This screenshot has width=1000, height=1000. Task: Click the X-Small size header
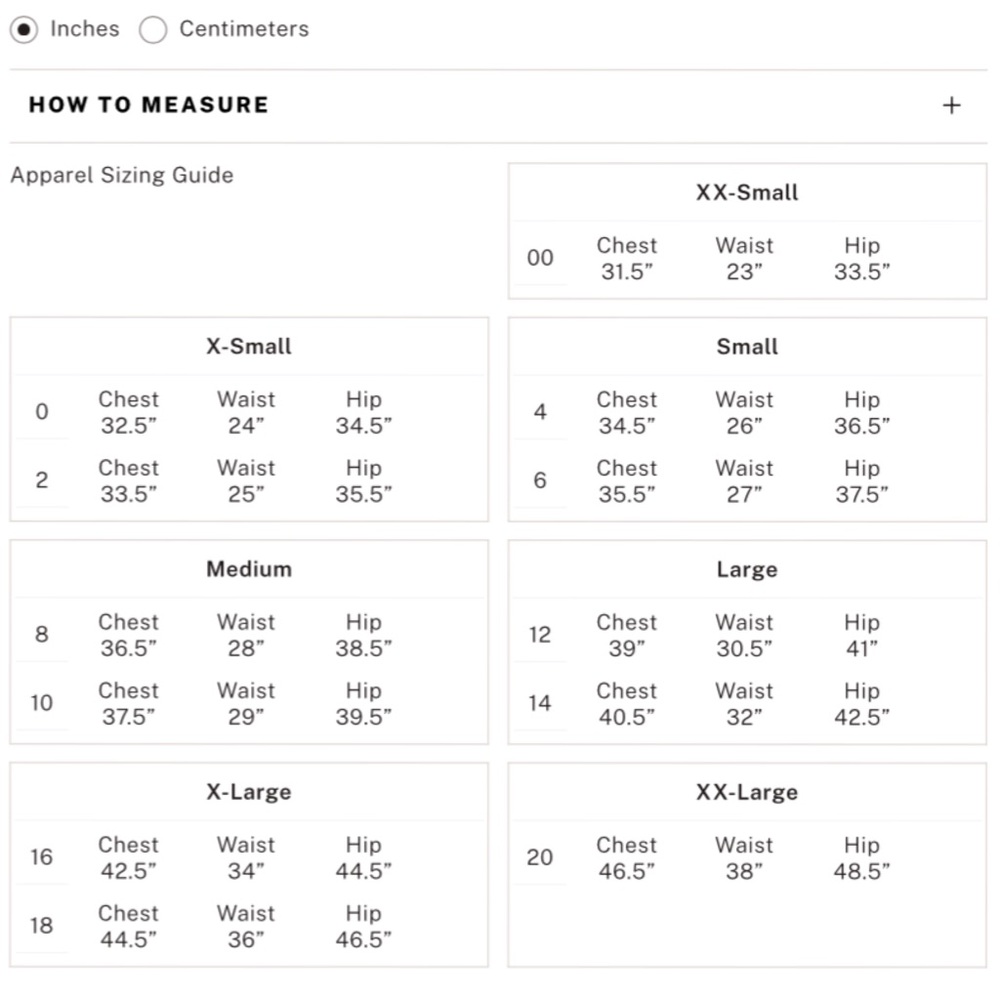(x=249, y=346)
